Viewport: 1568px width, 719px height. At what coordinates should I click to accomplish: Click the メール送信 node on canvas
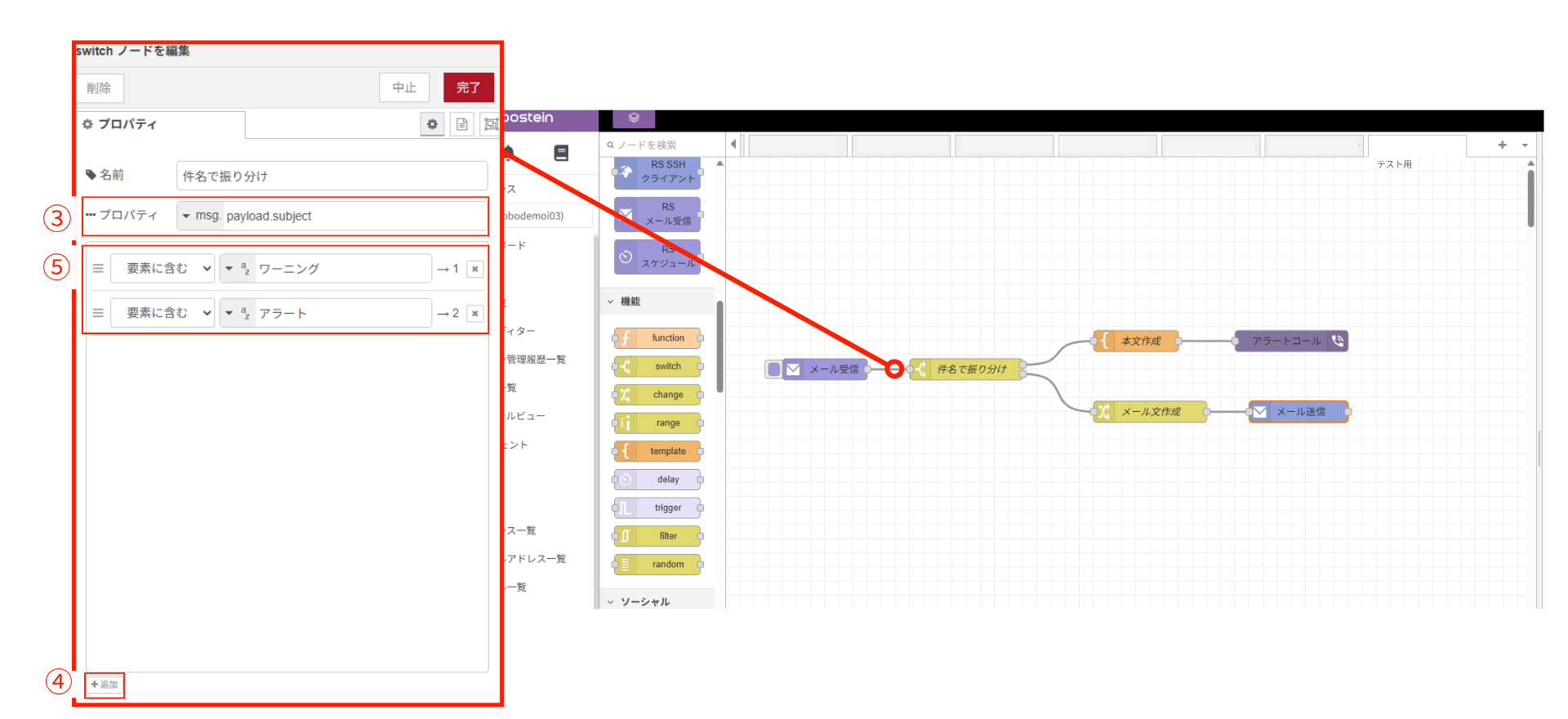pos(1298,412)
